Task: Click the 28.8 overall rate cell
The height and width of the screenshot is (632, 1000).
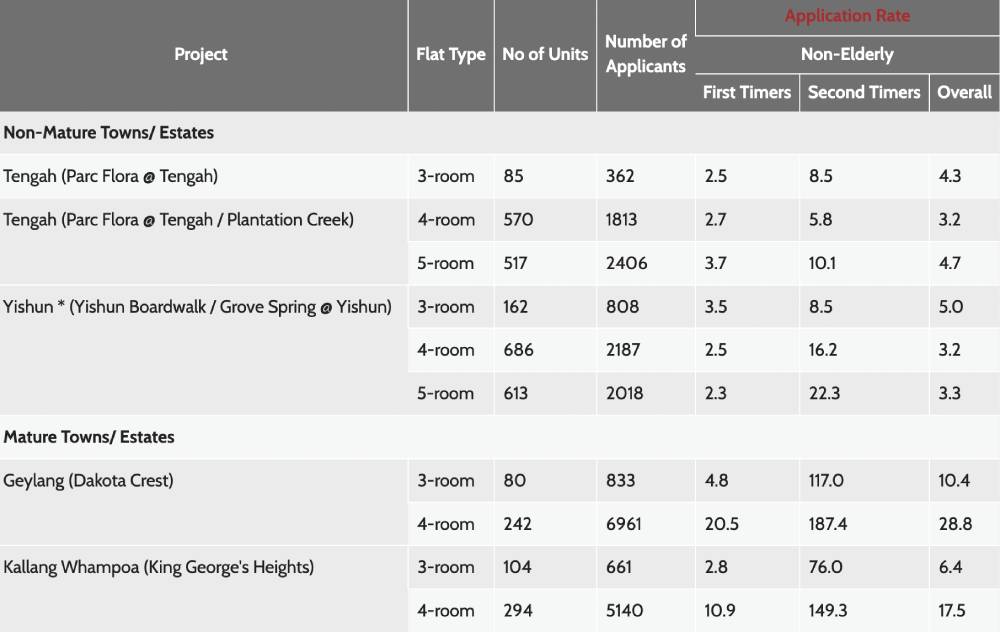Action: (x=964, y=524)
